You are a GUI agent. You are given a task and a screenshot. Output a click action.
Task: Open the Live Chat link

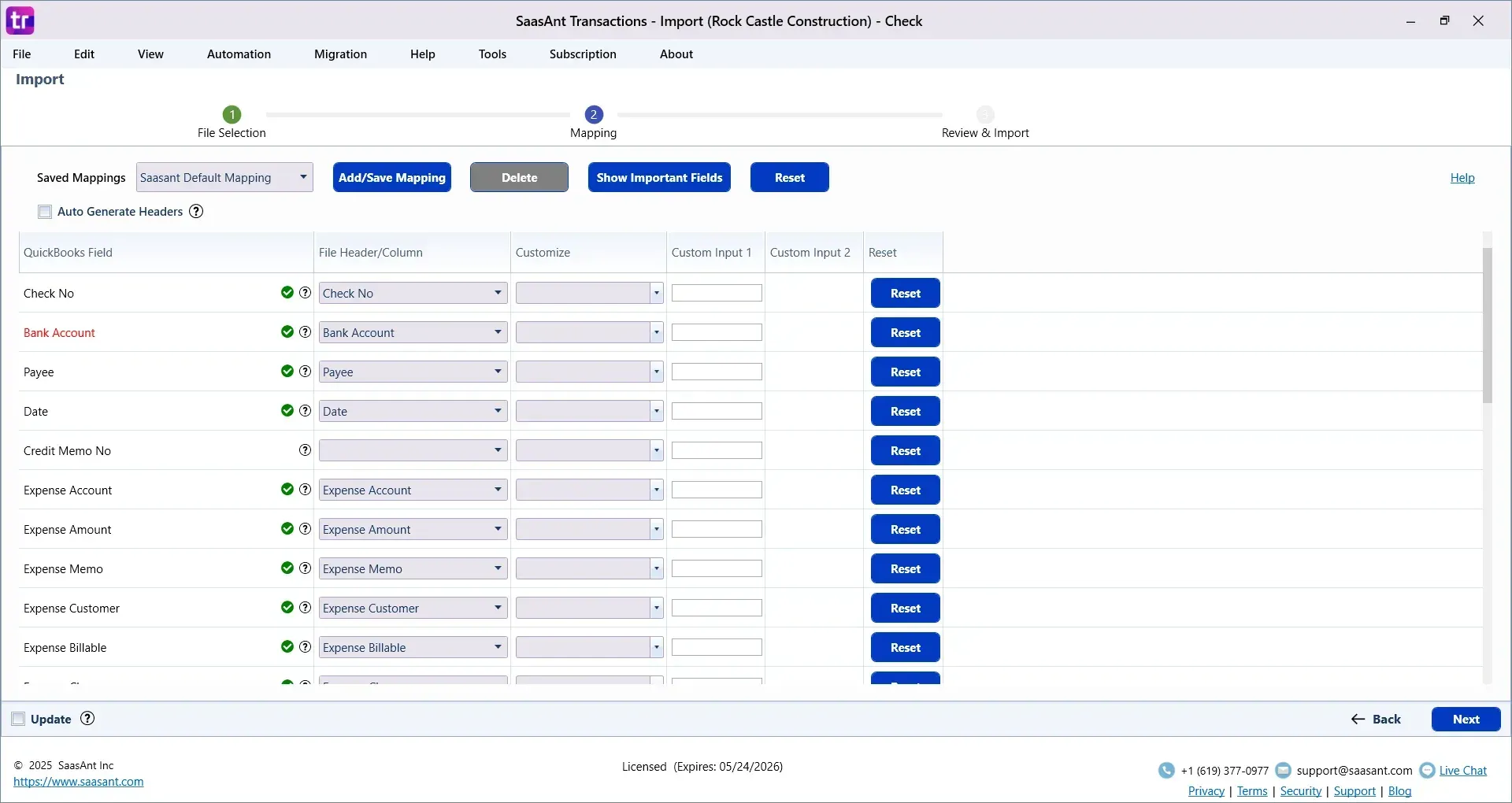coord(1463,771)
